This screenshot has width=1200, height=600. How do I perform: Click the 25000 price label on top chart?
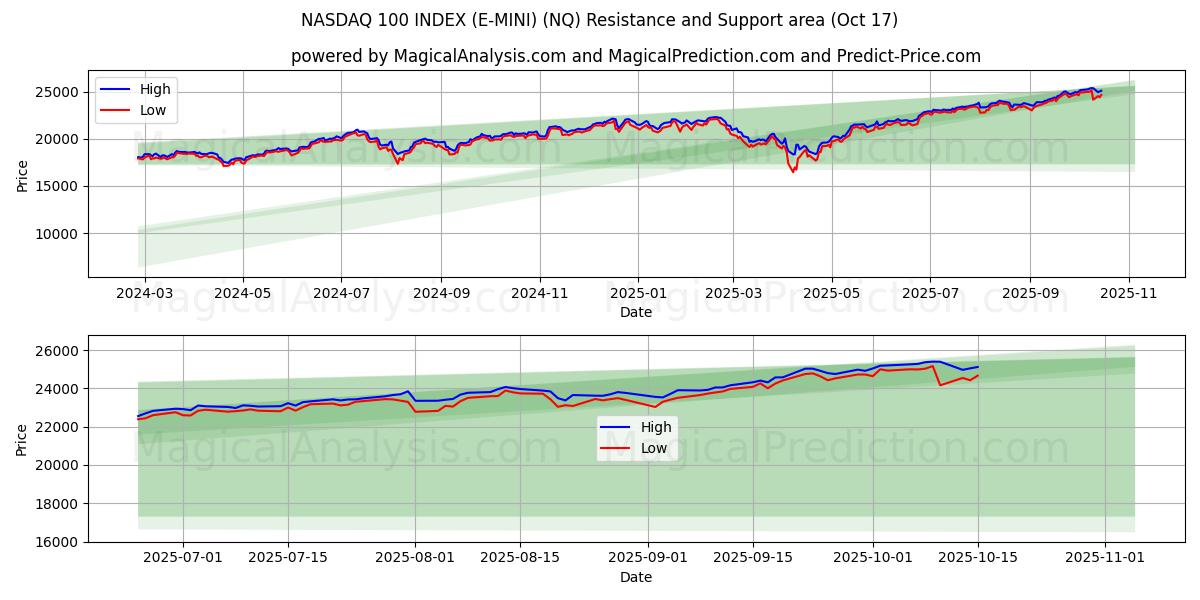pos(58,92)
